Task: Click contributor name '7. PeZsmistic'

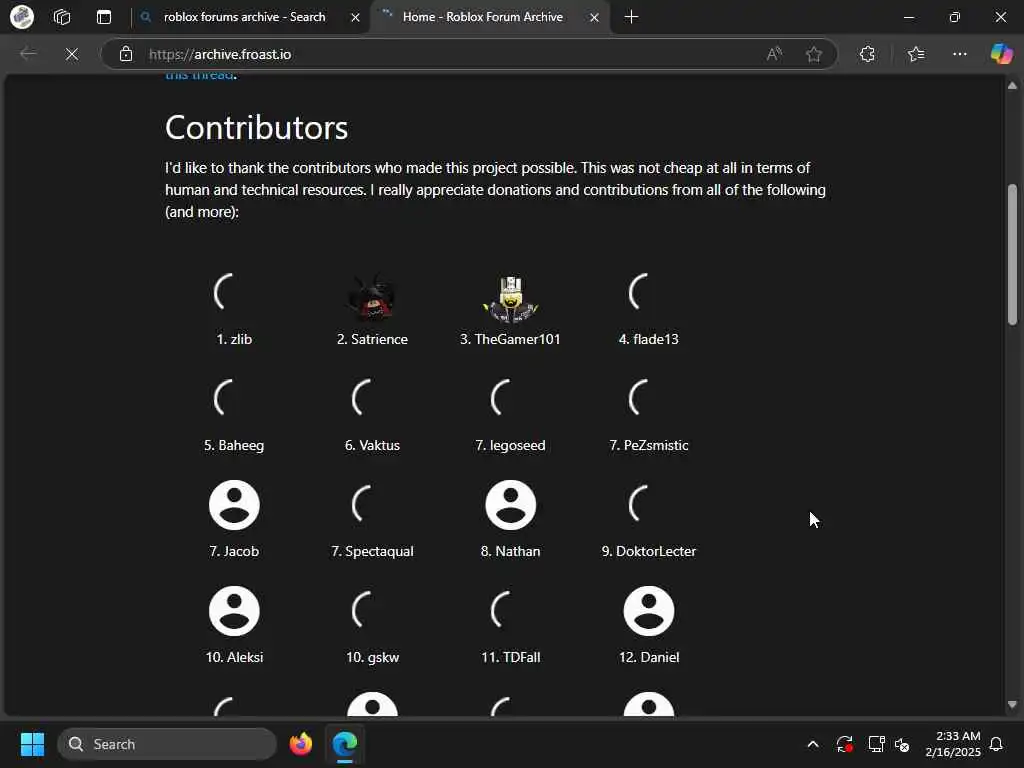Action: point(648,445)
